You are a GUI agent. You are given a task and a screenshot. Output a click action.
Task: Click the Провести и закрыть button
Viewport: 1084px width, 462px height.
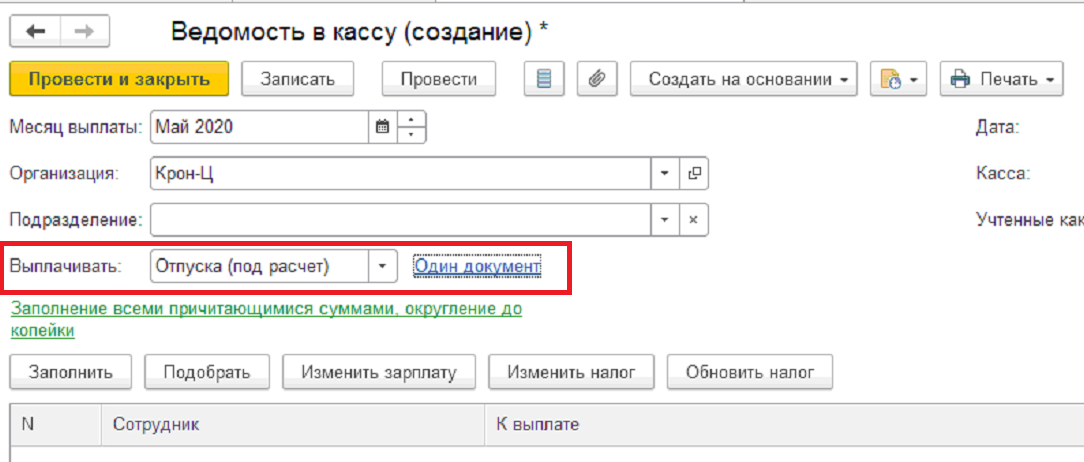[x=119, y=79]
